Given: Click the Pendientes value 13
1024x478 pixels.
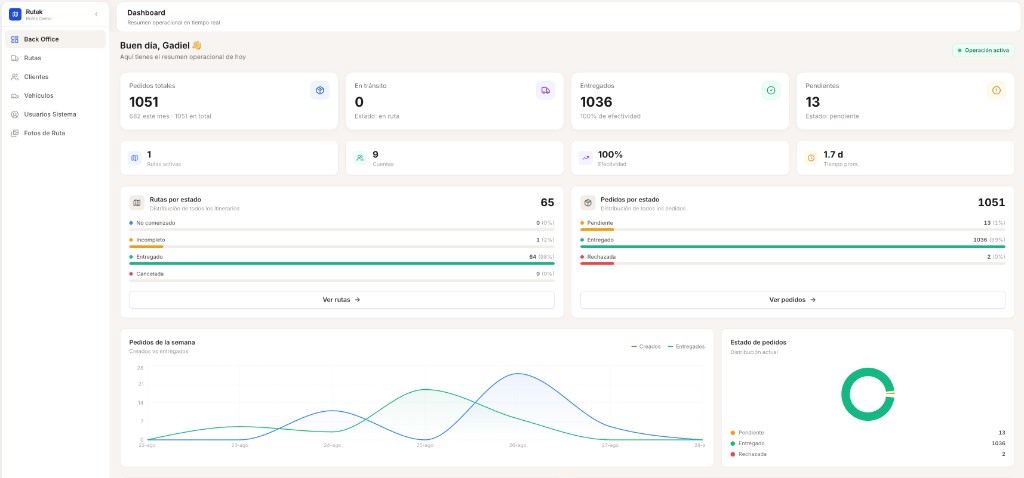Looking at the screenshot, I should [812, 102].
